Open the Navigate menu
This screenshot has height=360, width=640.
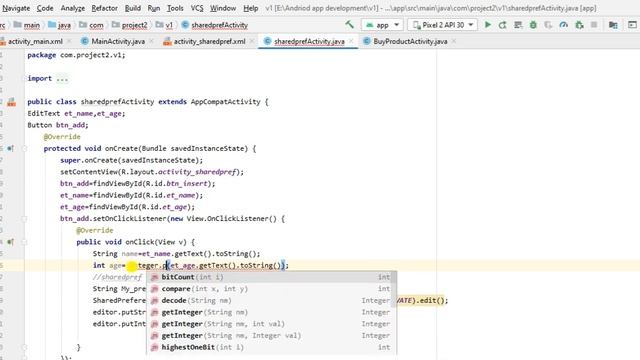tap(16, 8)
